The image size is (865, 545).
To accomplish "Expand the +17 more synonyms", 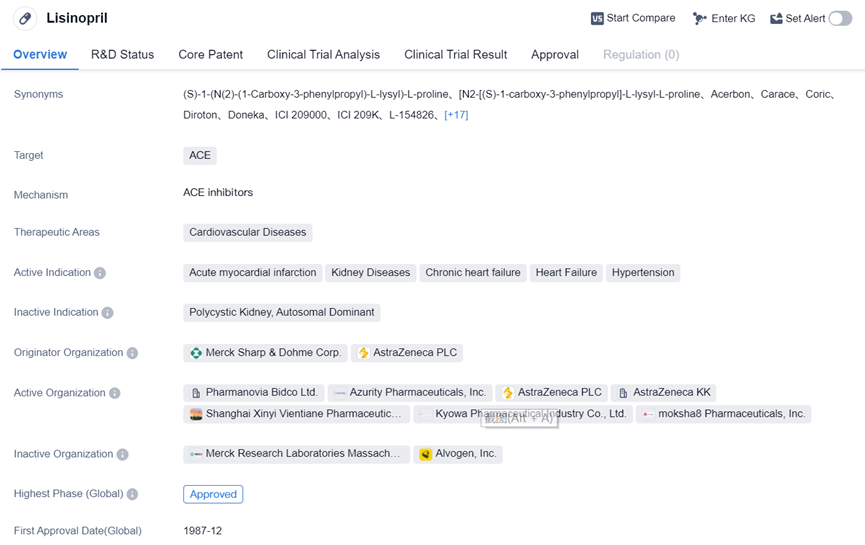I will coord(456,115).
